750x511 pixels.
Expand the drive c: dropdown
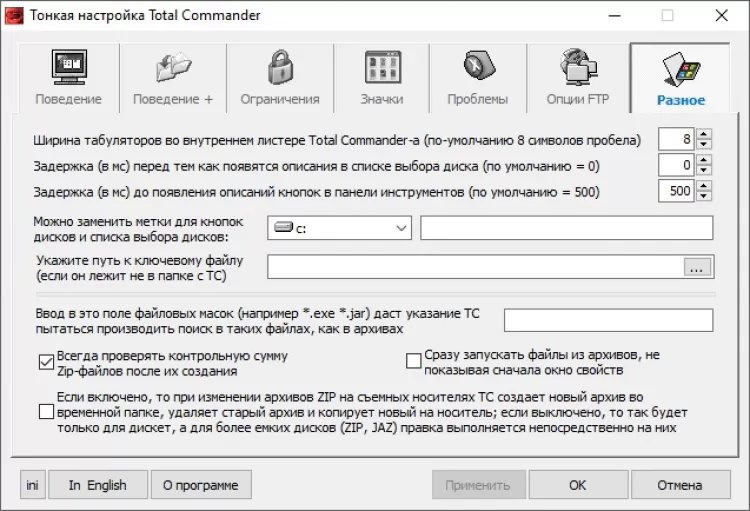coord(400,228)
